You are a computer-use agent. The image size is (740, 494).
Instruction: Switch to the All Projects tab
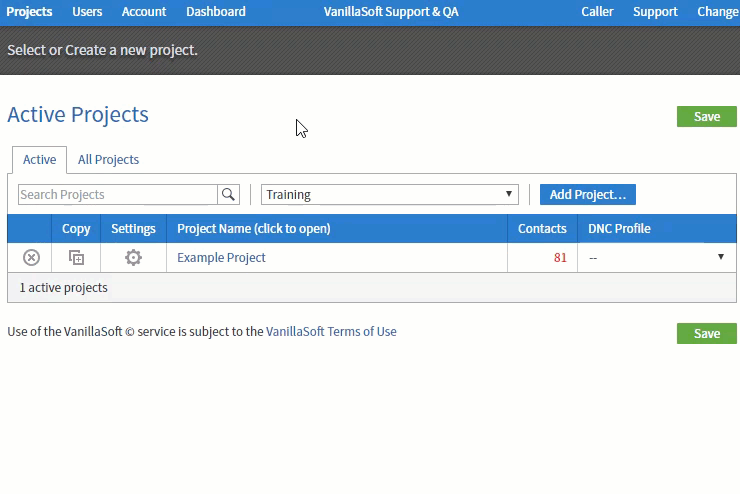click(108, 159)
